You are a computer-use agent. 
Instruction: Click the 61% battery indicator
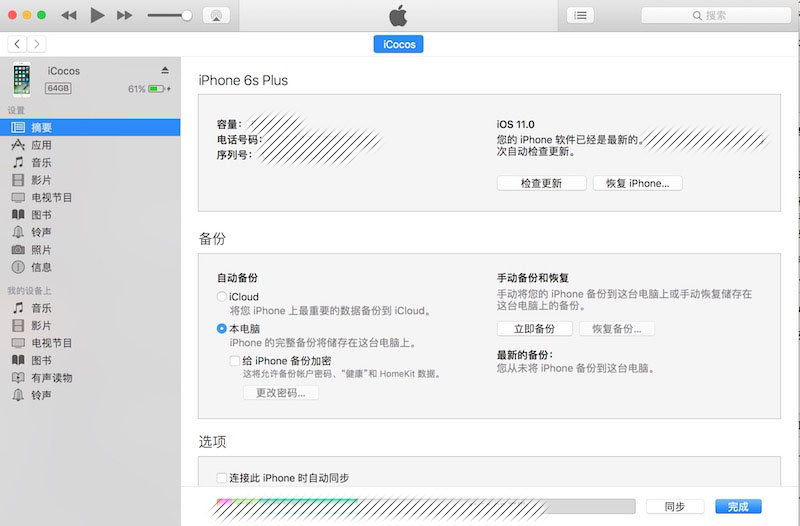[149, 89]
